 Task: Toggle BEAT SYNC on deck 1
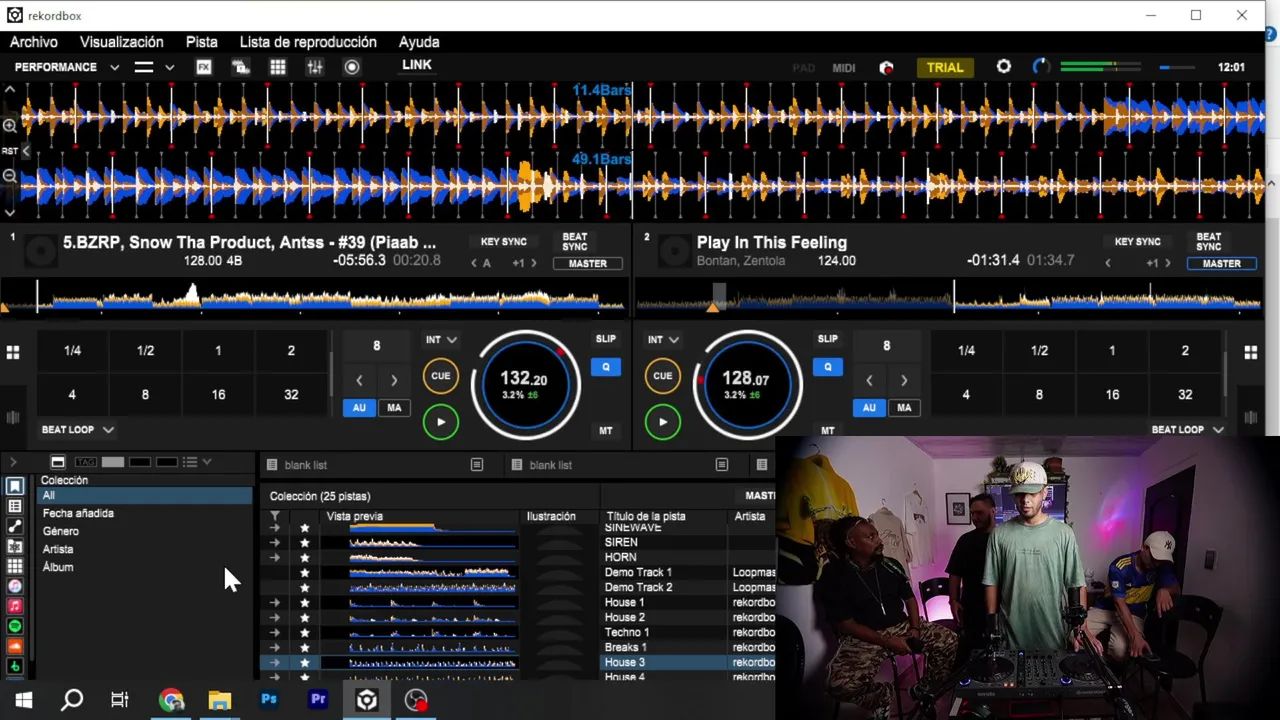[x=575, y=242]
